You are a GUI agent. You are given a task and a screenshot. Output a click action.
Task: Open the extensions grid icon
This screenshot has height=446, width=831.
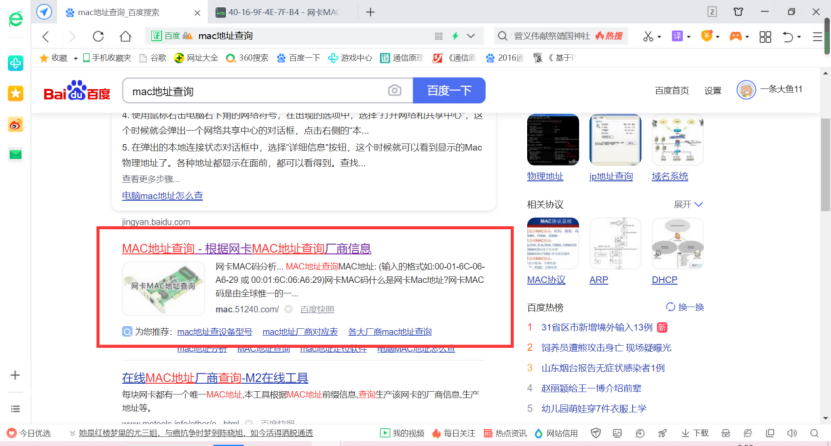(765, 37)
